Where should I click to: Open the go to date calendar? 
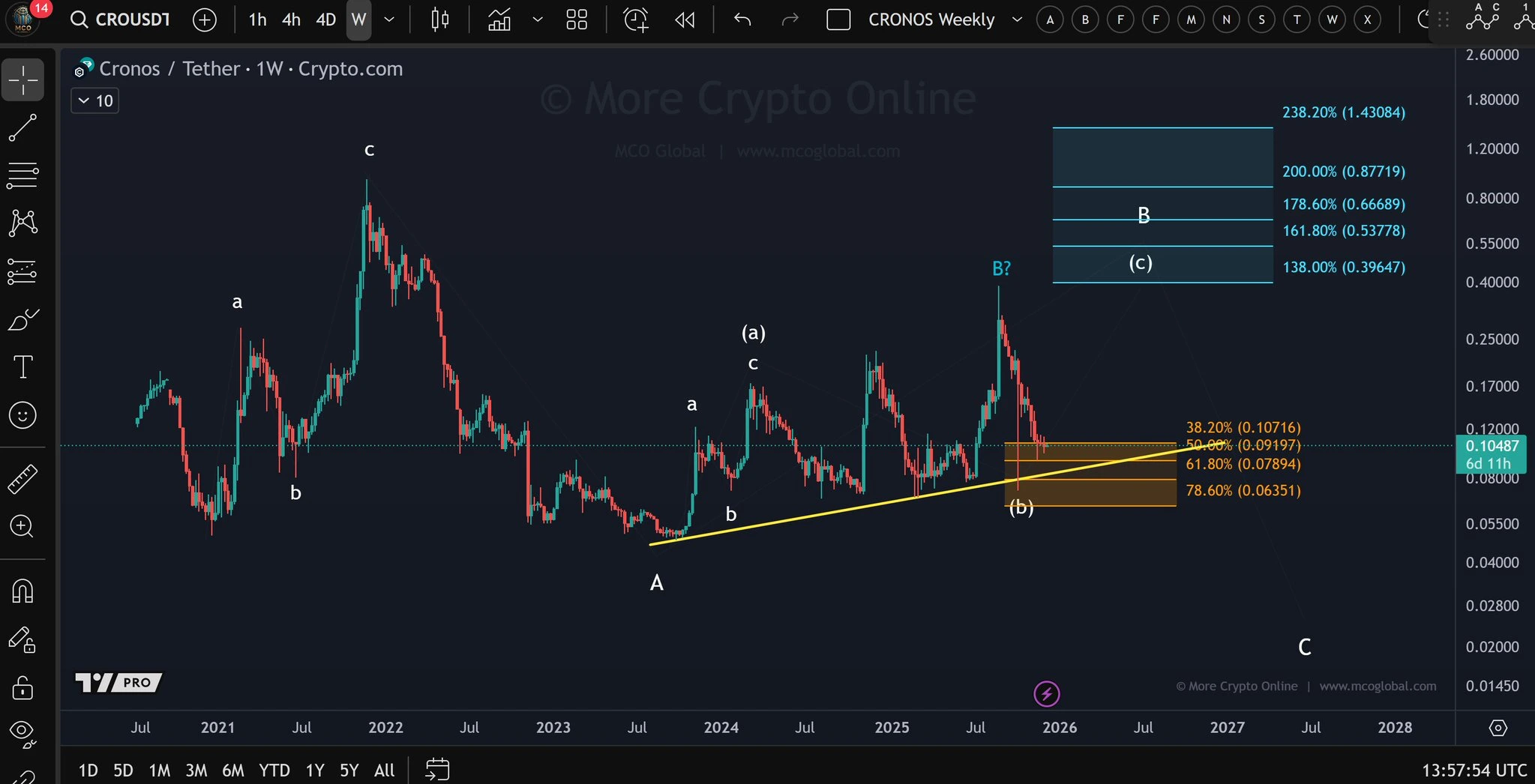pyautogui.click(x=437, y=770)
